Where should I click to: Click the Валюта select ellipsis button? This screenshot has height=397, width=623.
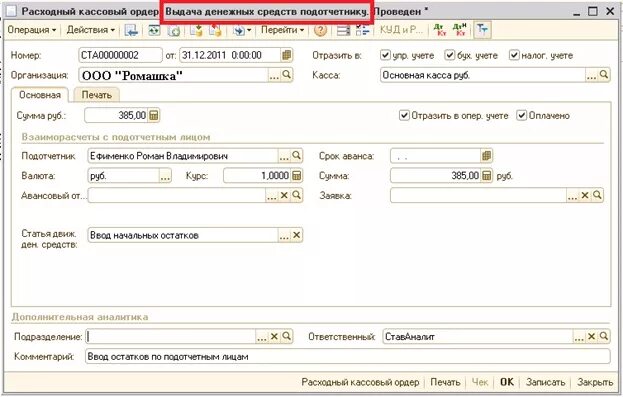point(165,176)
